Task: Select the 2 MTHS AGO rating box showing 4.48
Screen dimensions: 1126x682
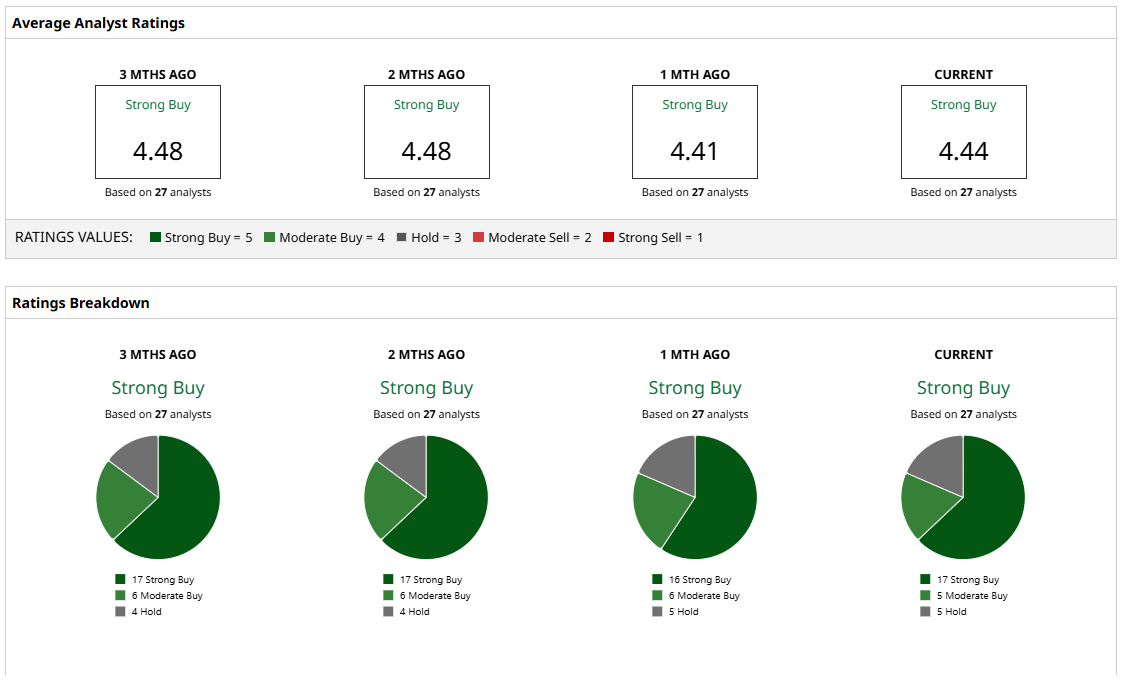Action: [x=427, y=132]
